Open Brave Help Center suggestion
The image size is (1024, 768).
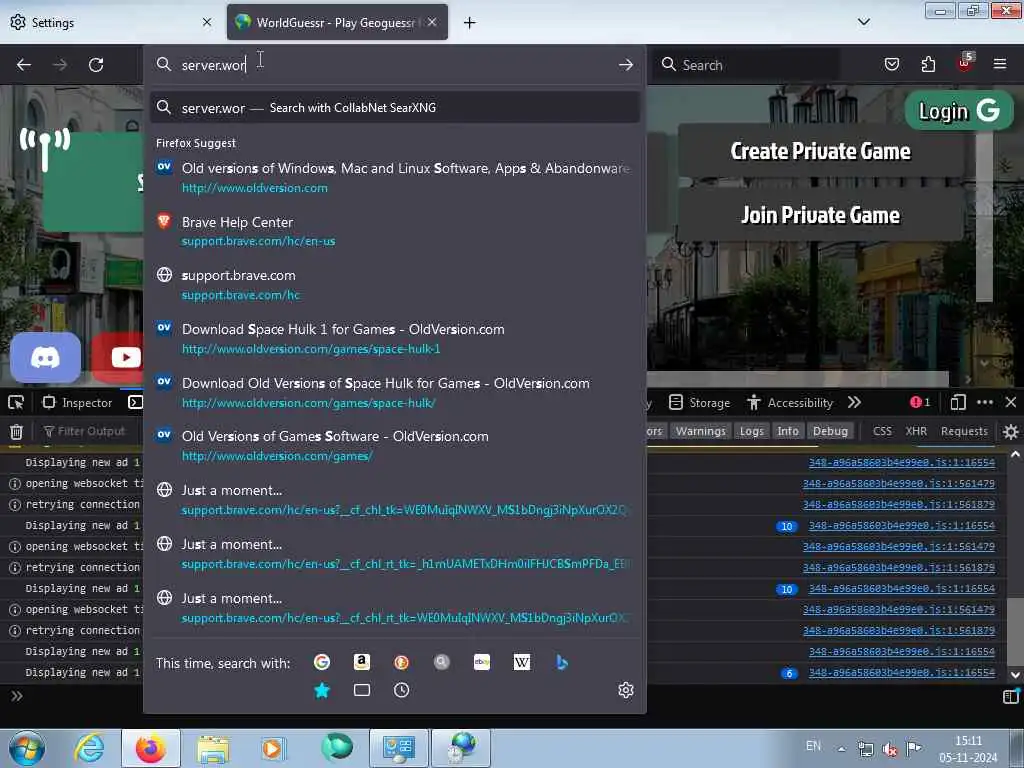tap(394, 231)
